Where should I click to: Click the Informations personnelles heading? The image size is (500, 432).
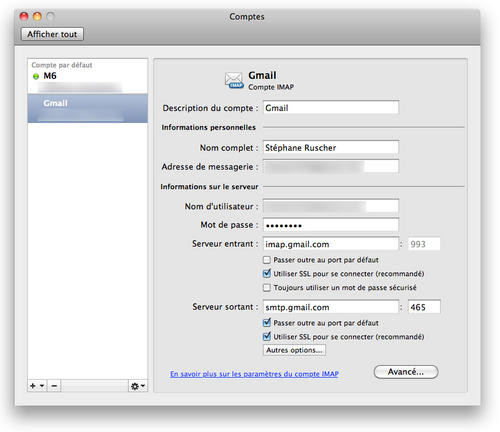click(209, 127)
